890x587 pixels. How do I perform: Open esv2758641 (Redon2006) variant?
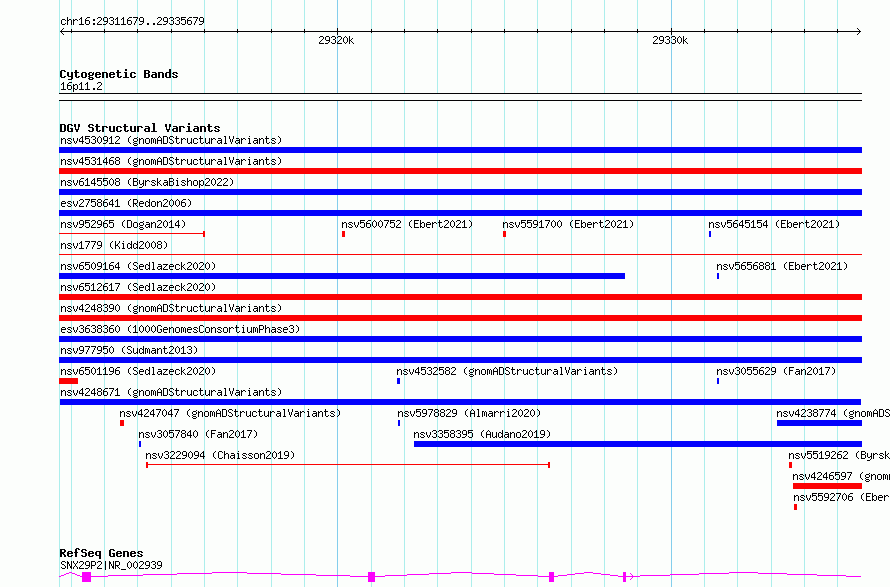click(x=126, y=203)
